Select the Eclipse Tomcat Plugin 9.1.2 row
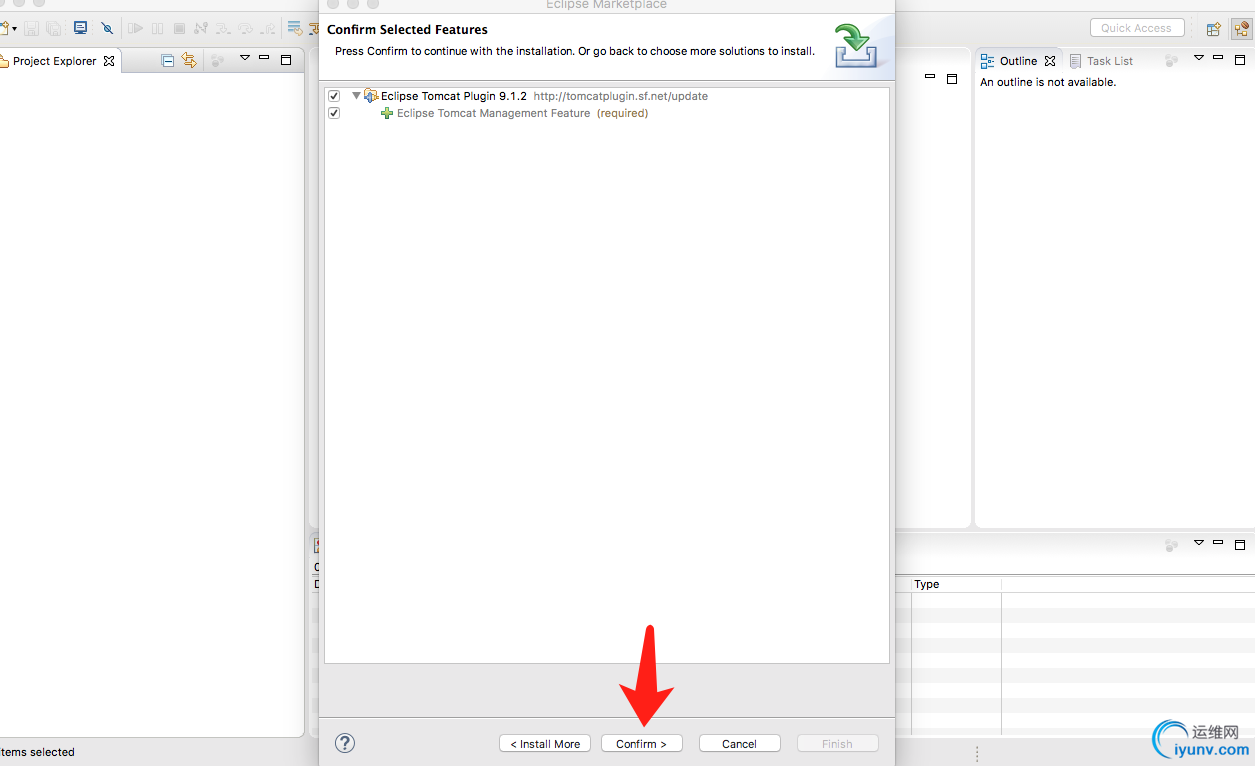 [607, 96]
